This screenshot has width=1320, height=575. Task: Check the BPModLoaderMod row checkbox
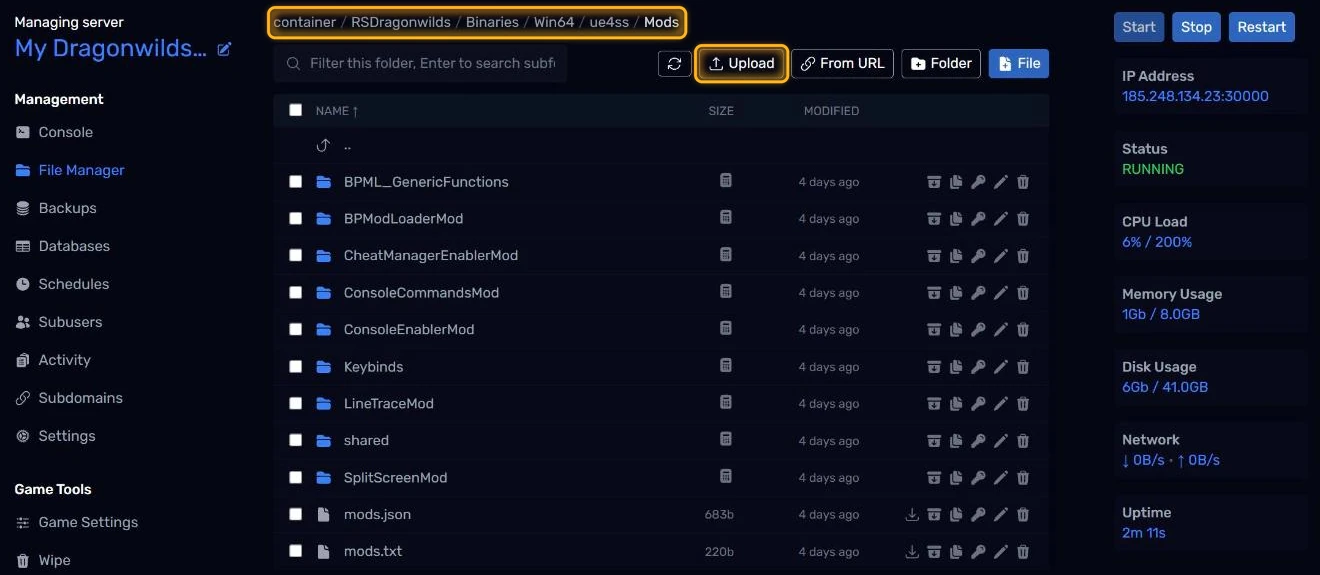point(295,218)
